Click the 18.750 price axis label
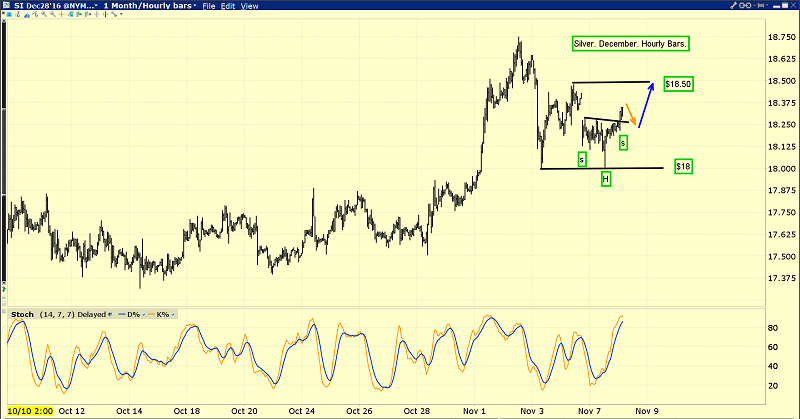The image size is (800, 419). pos(781,37)
